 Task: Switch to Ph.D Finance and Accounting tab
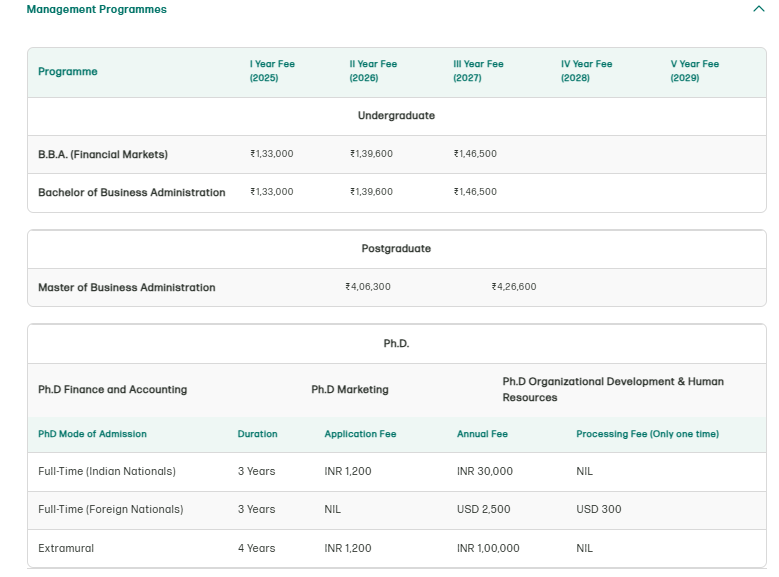(x=112, y=389)
